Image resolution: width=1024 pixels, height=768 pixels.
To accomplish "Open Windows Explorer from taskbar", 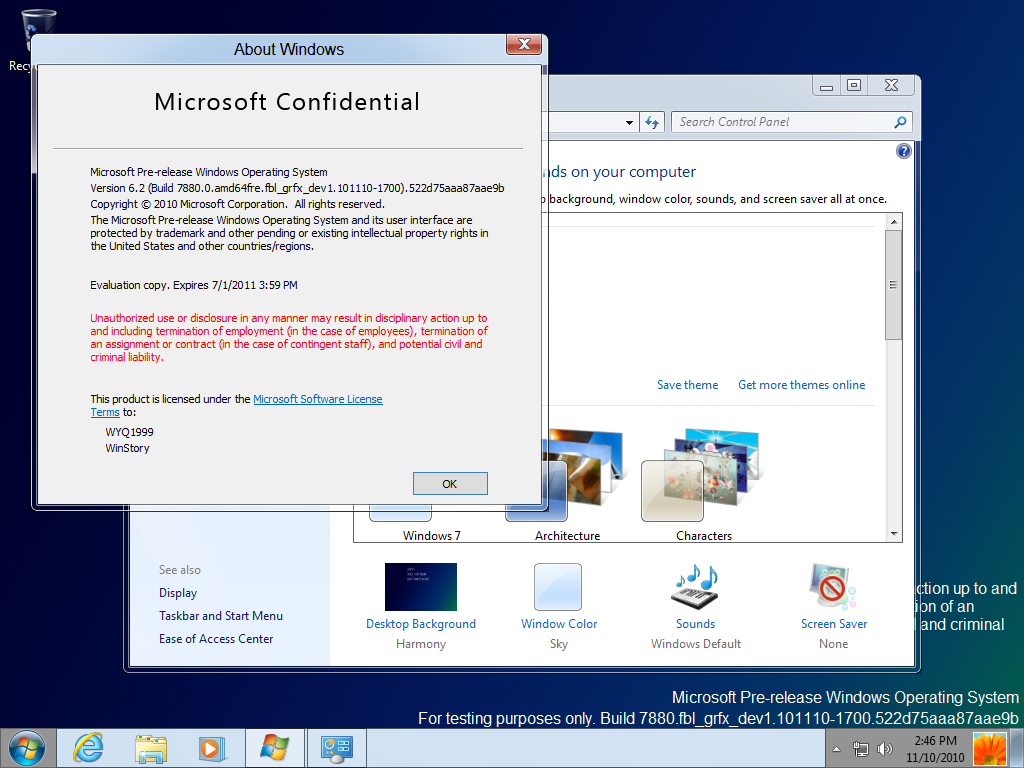I will pyautogui.click(x=151, y=748).
